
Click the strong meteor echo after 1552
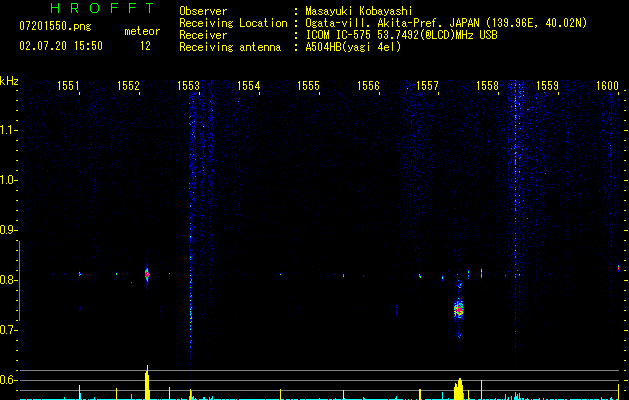(x=147, y=274)
